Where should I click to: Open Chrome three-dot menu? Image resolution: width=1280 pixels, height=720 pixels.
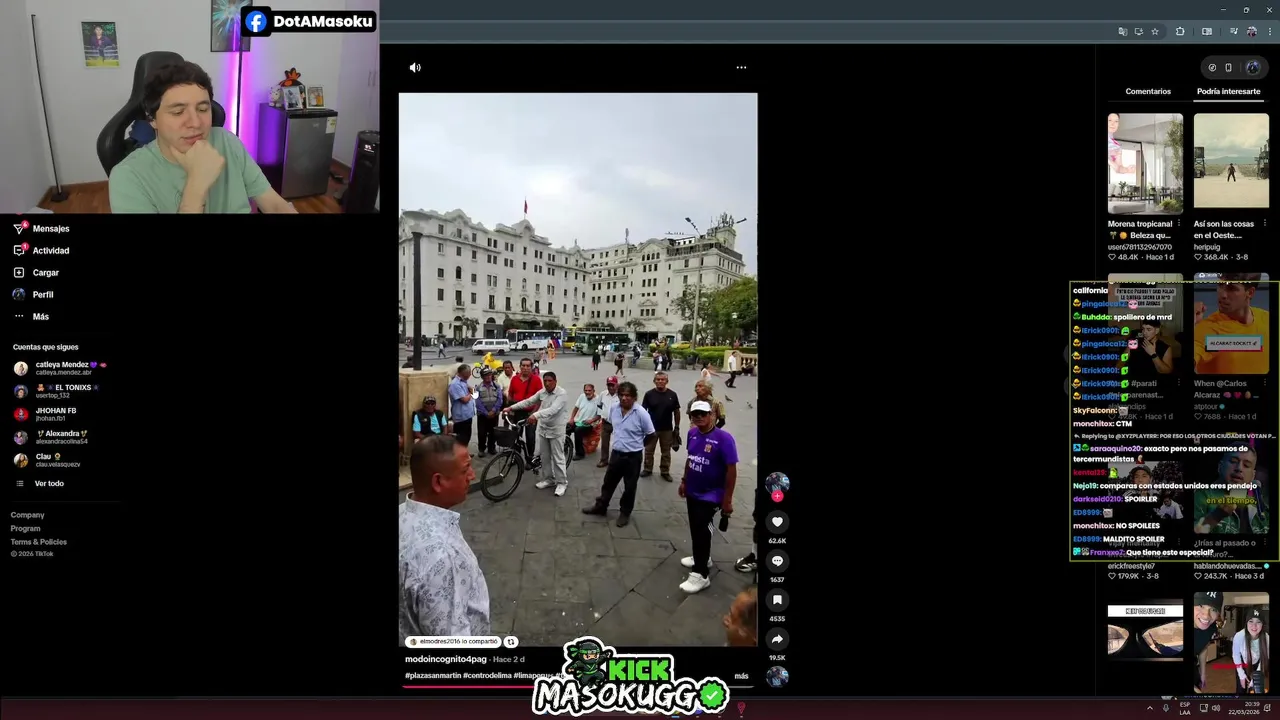pyautogui.click(x=1269, y=31)
